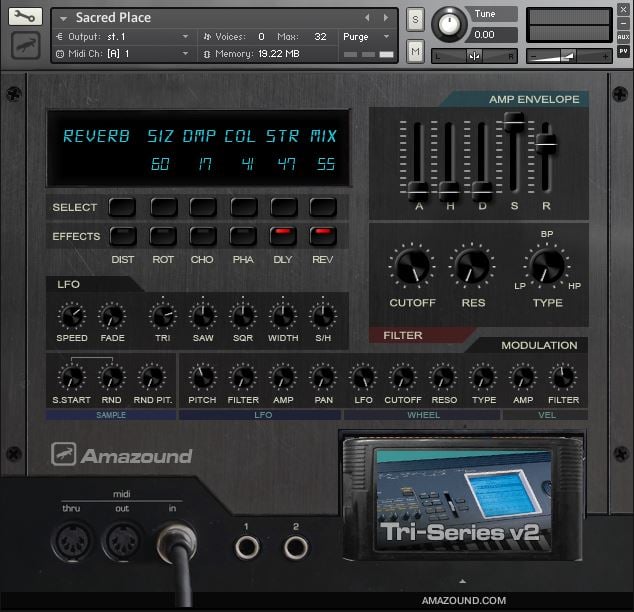
Task: Enable the CHO effect button
Action: point(203,236)
